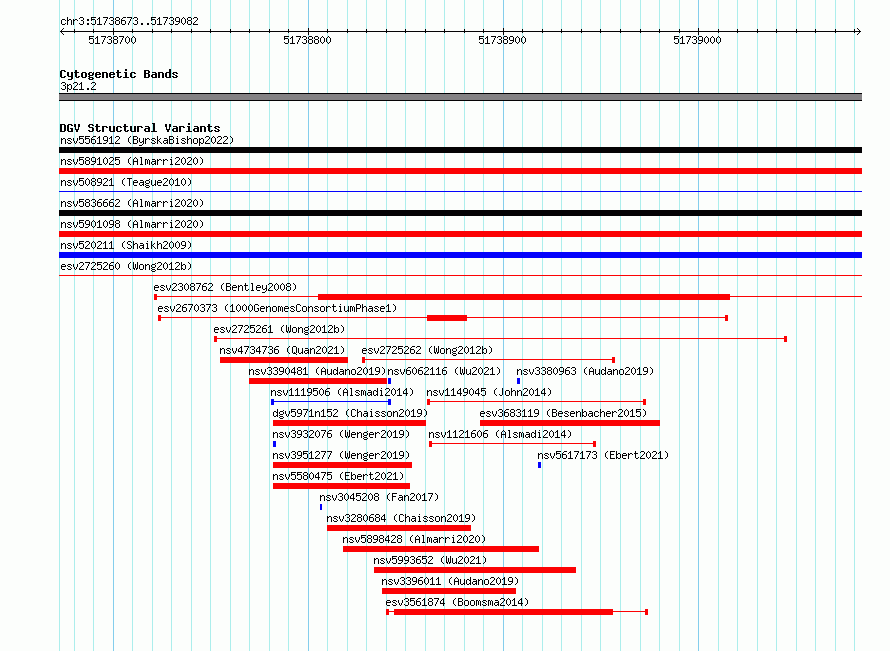Click the blue marker under nsv5617173

(539, 465)
